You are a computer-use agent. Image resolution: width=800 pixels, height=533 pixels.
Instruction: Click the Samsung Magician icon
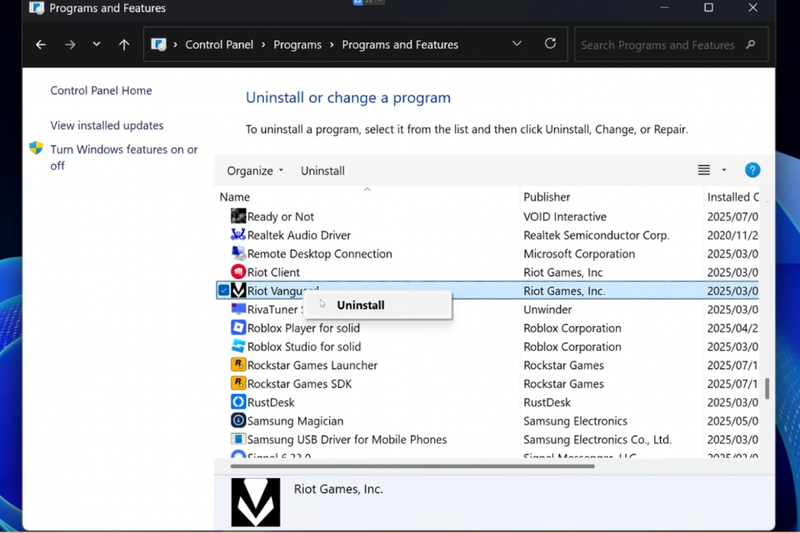(x=238, y=421)
